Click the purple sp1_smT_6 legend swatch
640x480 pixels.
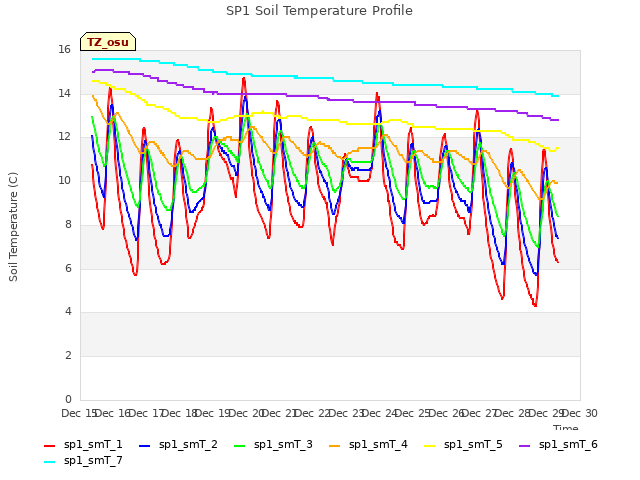[524, 446]
